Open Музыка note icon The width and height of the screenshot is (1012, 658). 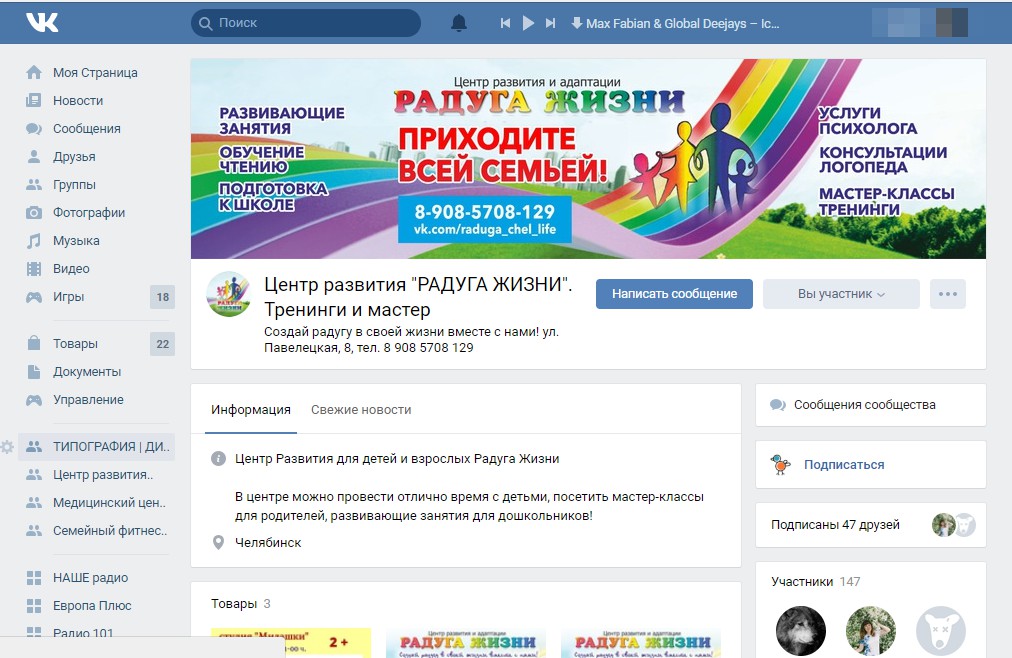point(34,241)
